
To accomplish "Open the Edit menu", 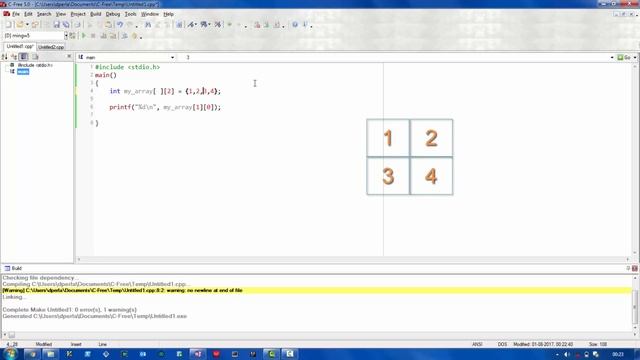I will pyautogui.click(x=28, y=14).
